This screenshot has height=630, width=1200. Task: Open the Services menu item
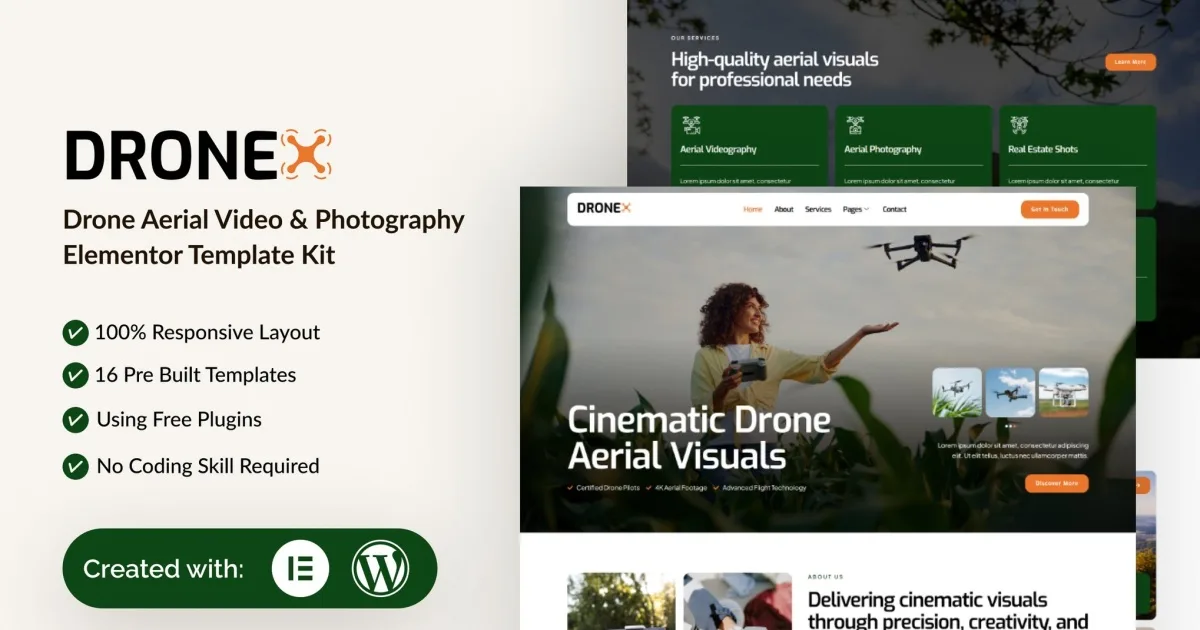[x=818, y=209]
